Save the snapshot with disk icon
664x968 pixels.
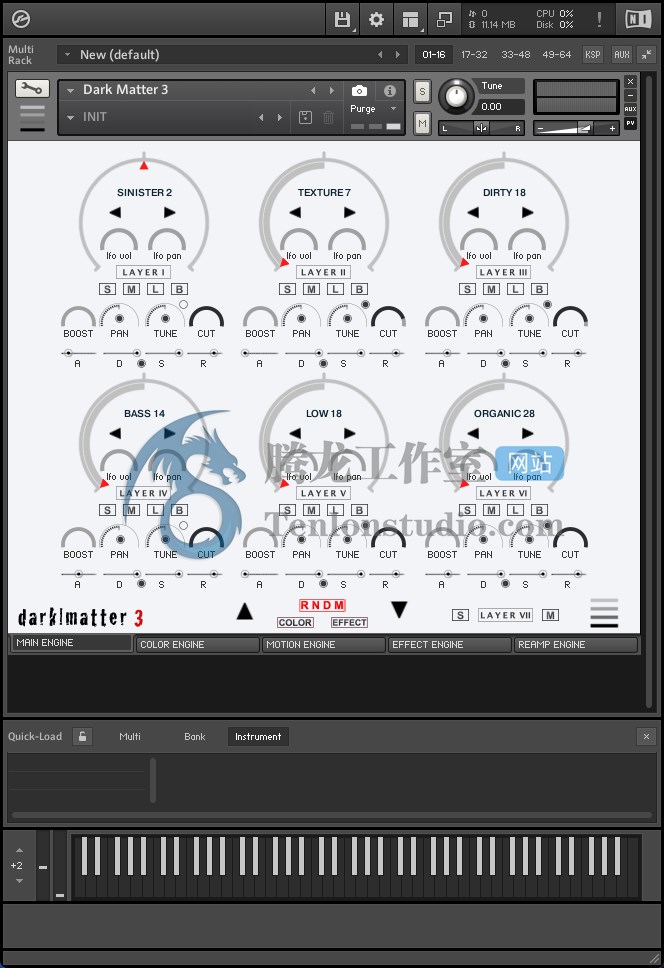click(x=305, y=117)
